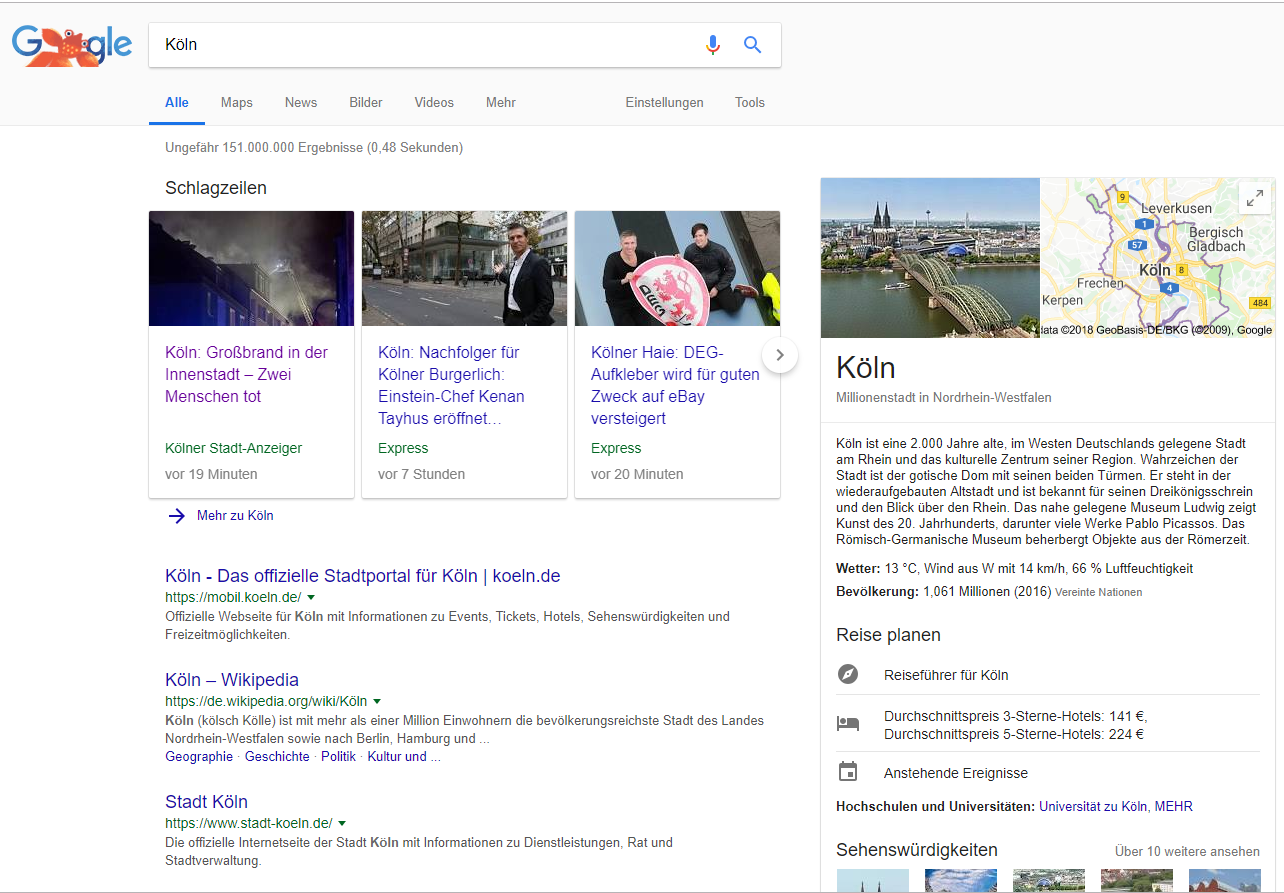
Task: Open headline Kölner Haie DEG-Aufkleber
Action: tap(675, 385)
